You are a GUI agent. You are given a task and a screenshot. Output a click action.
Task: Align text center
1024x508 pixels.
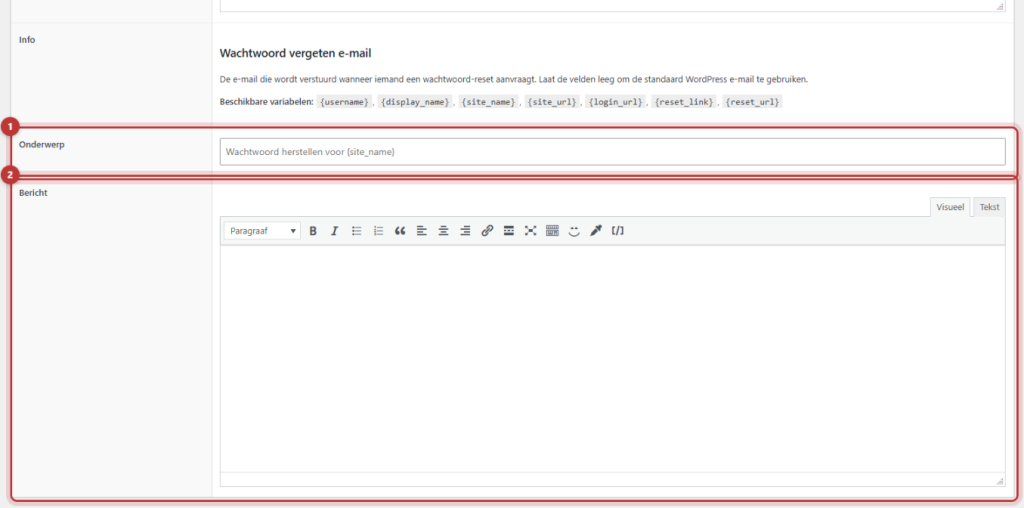(x=443, y=230)
